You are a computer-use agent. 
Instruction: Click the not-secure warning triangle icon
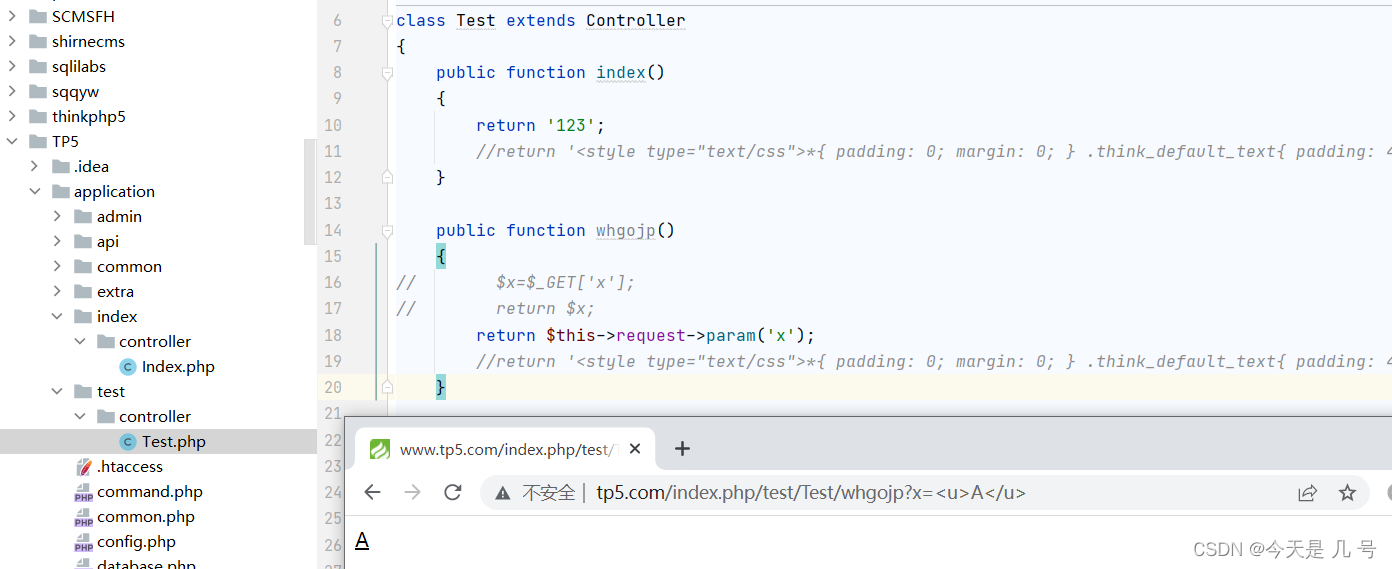(503, 492)
